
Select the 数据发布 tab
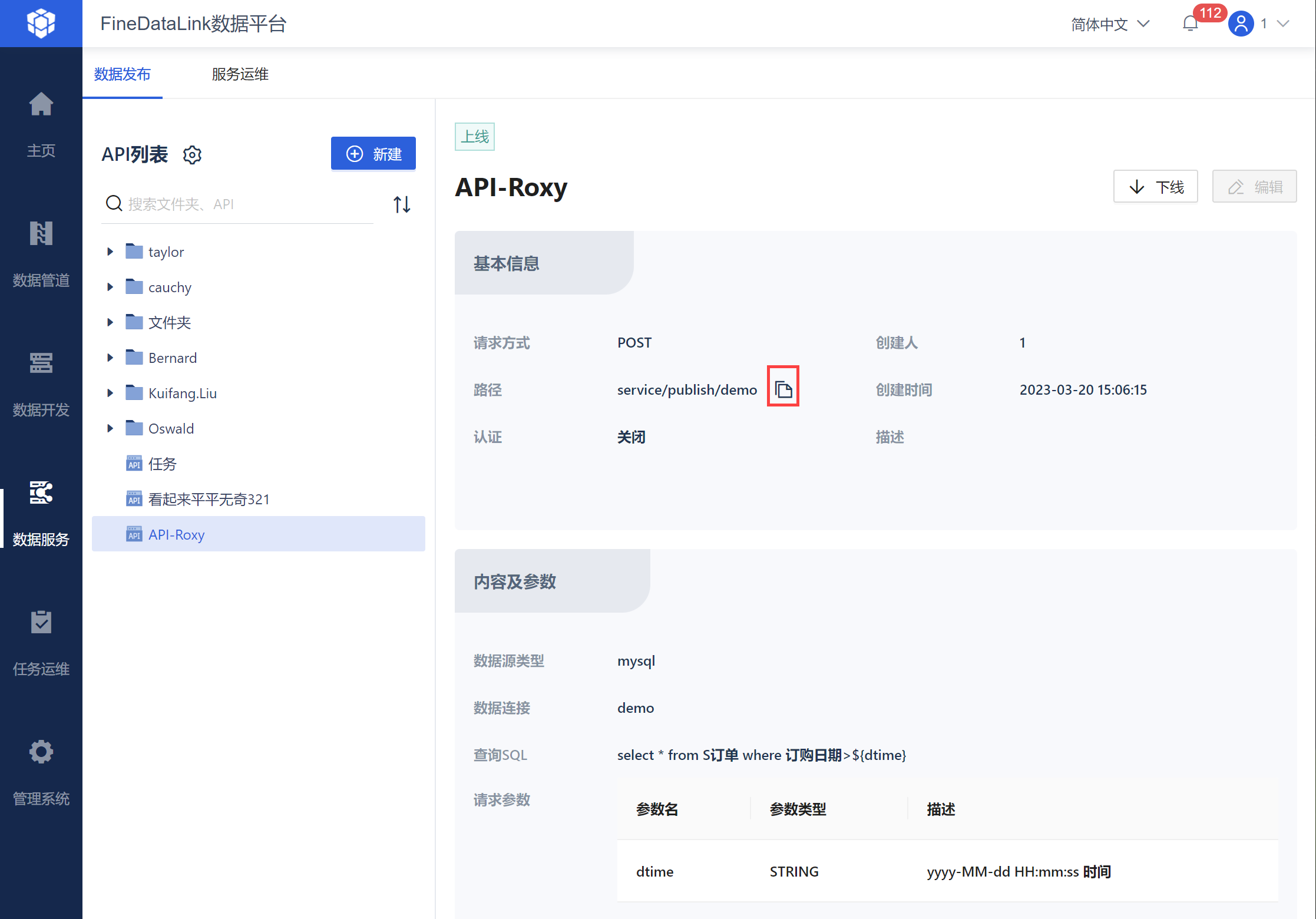[x=123, y=74]
